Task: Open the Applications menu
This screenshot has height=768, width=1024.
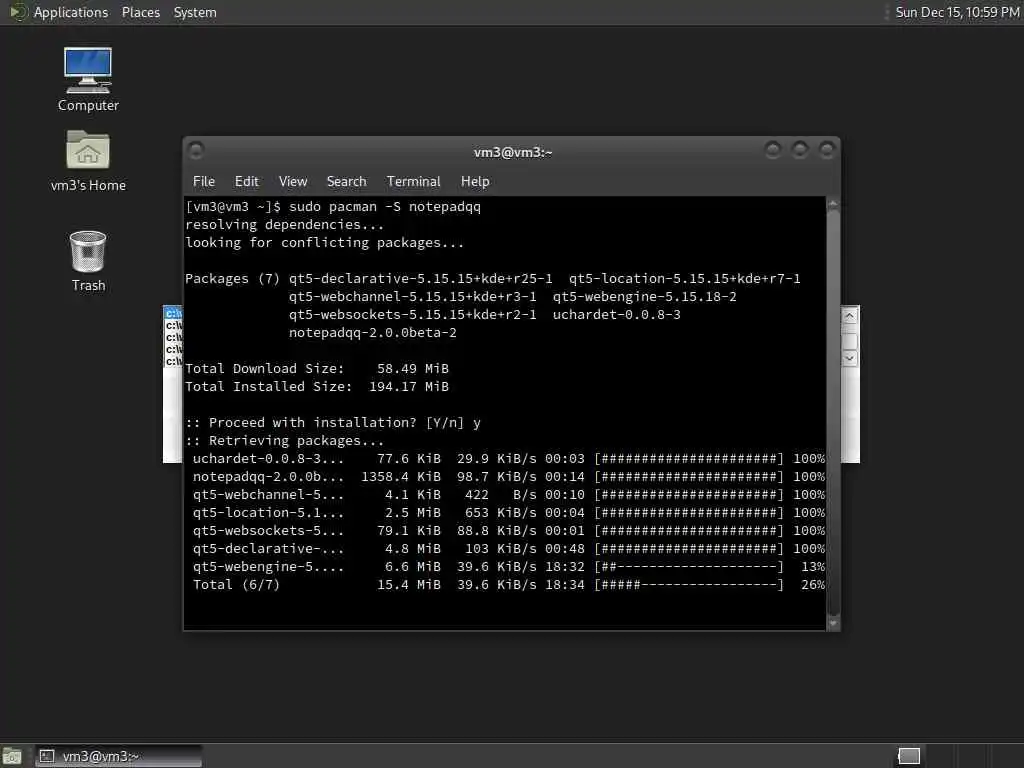Action: coord(71,12)
